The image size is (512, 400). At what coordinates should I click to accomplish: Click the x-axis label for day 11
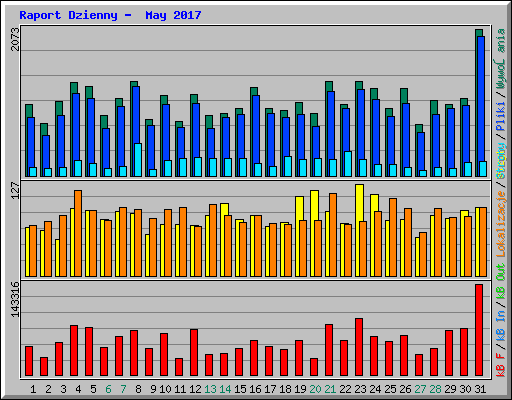click(x=180, y=389)
